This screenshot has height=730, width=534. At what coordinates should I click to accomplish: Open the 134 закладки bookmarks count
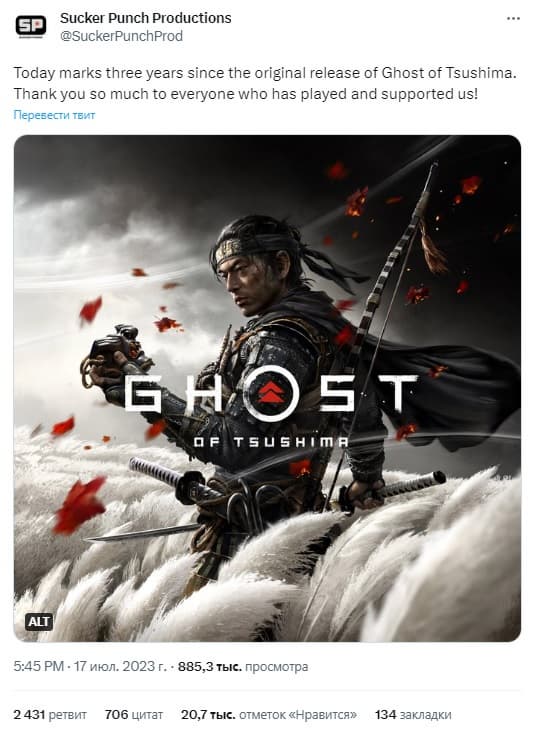412,714
